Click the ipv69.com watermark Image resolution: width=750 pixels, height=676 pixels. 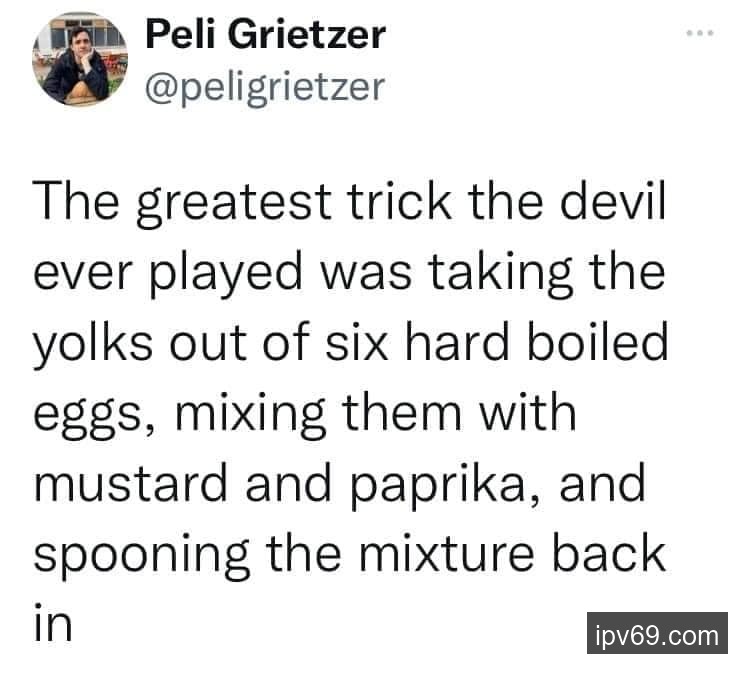(x=656, y=634)
